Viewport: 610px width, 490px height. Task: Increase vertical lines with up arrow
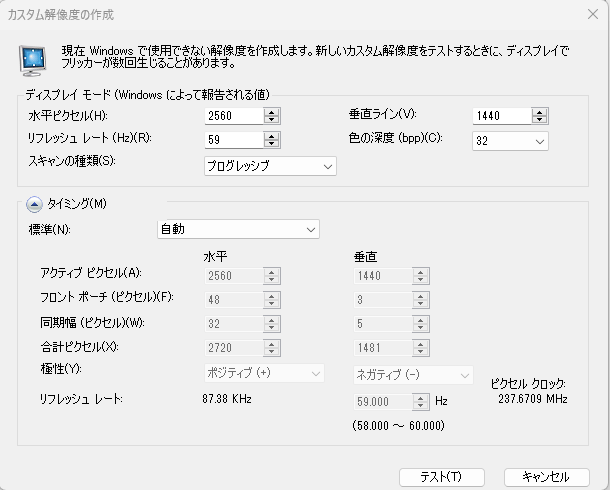(x=540, y=112)
